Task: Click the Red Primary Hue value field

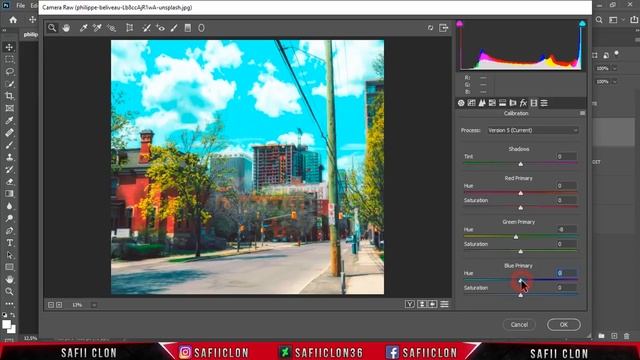Action: pos(567,186)
